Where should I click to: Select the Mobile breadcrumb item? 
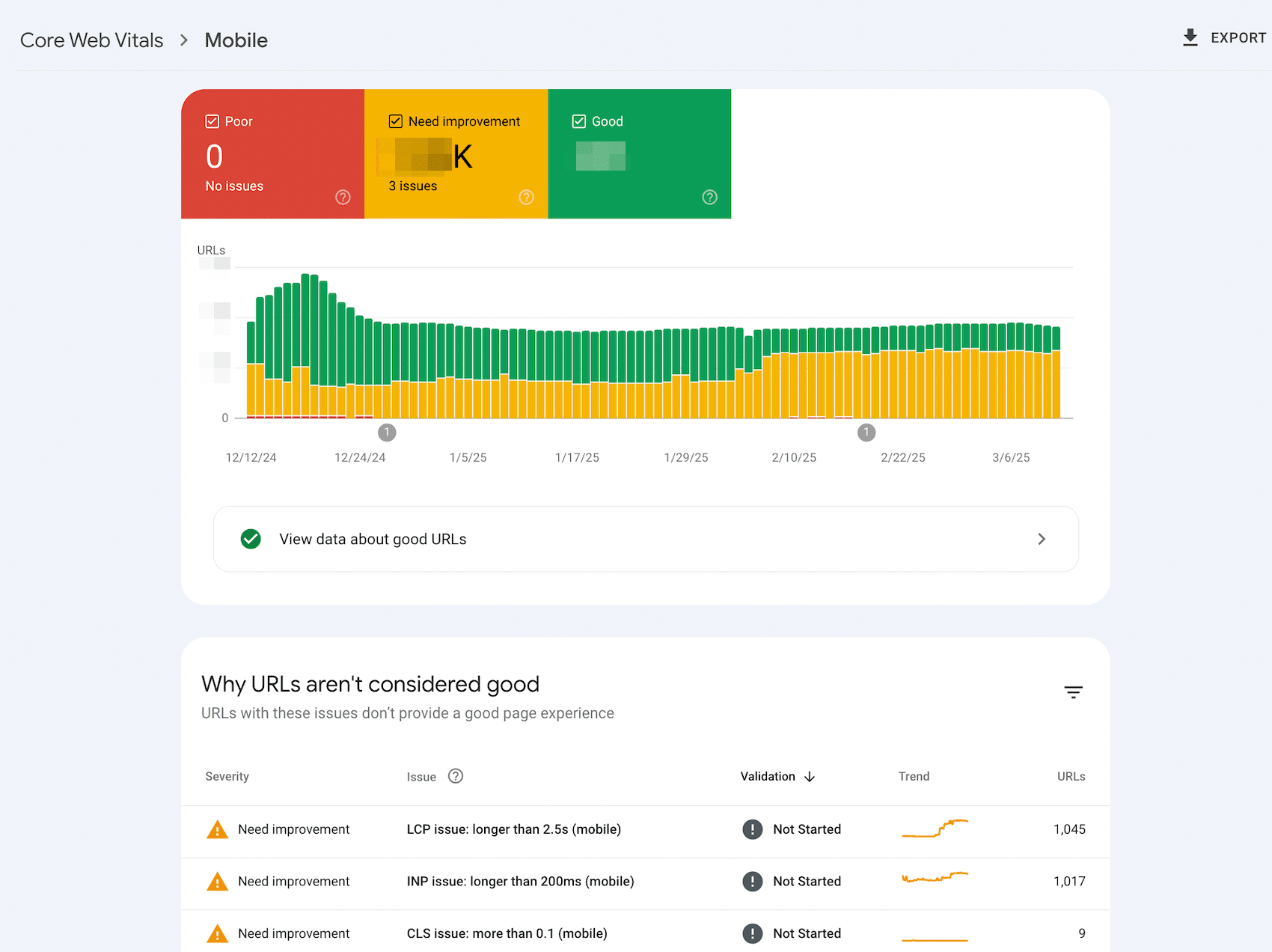point(235,40)
